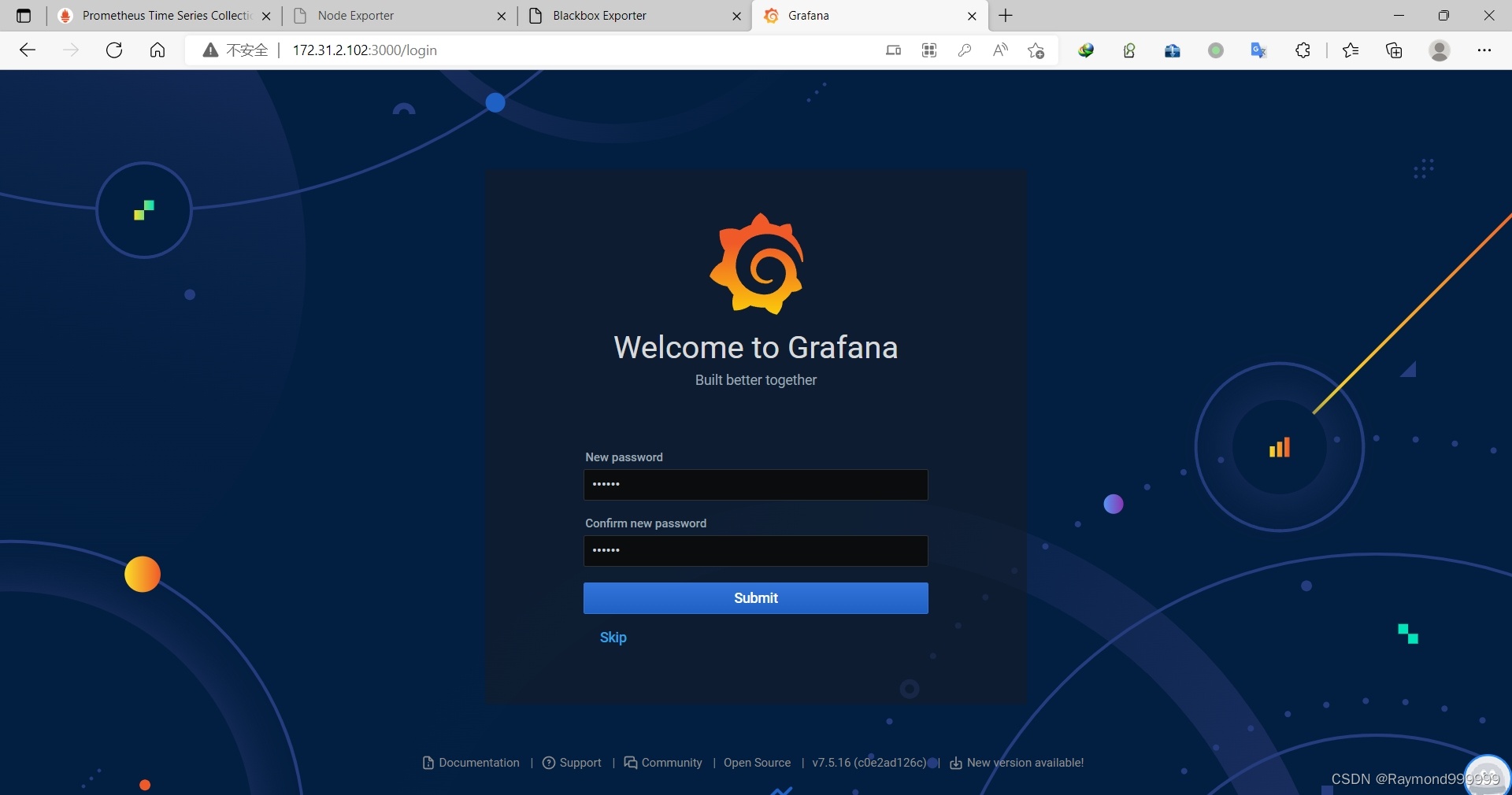
Task: Click the Skip link
Action: pos(613,638)
